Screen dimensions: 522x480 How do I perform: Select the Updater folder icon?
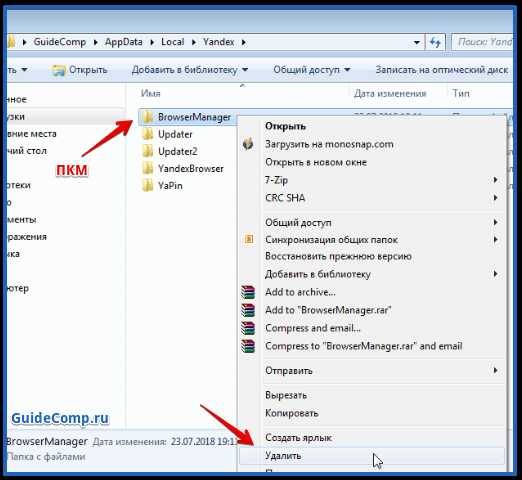(x=147, y=134)
